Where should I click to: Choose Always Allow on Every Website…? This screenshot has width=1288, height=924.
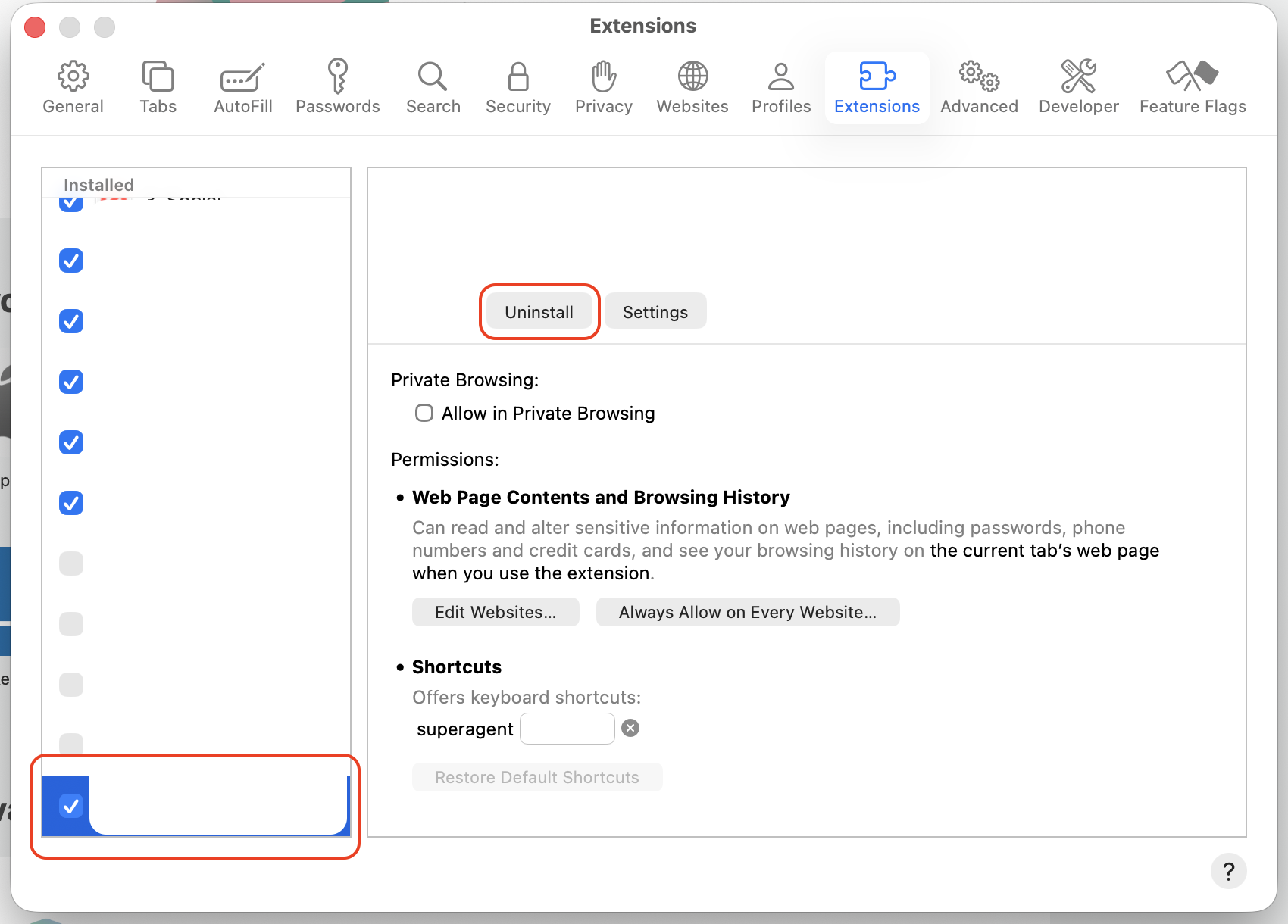pos(748,612)
